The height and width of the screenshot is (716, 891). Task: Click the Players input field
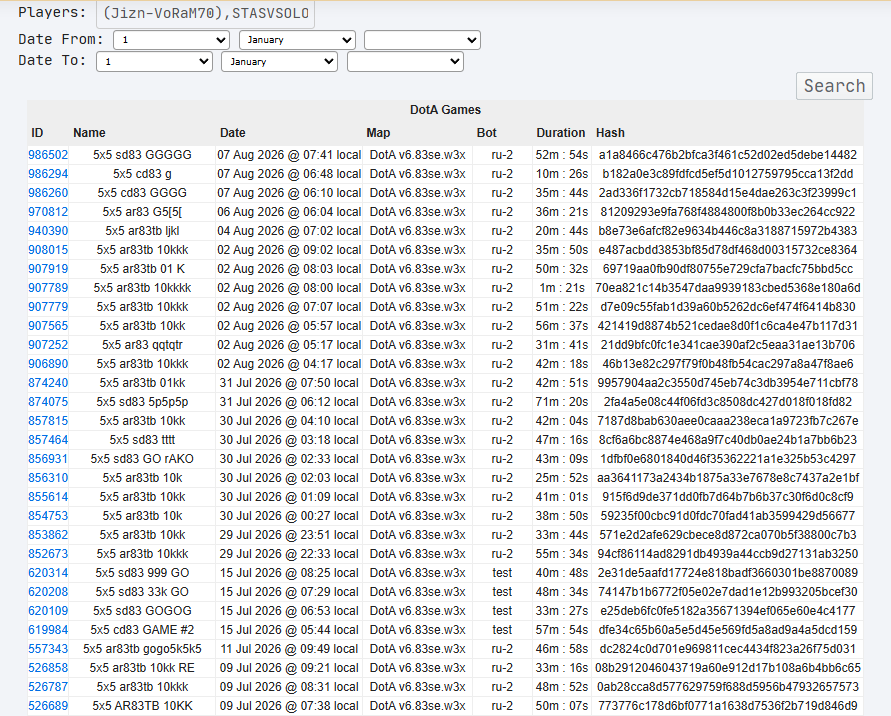(205, 14)
